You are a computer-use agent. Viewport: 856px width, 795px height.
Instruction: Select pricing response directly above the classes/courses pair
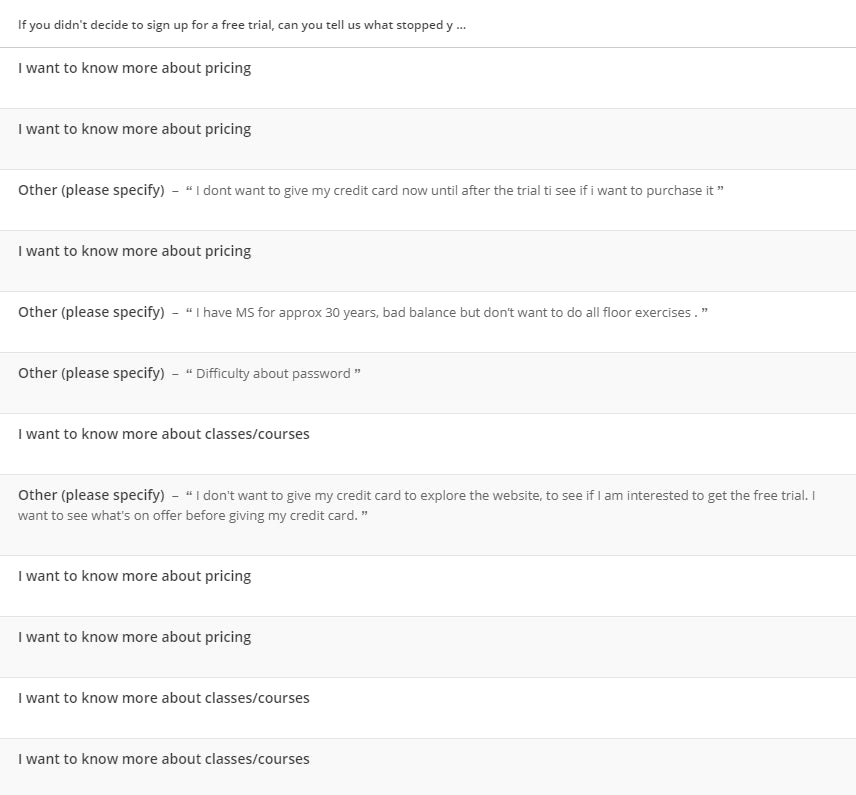(134, 637)
